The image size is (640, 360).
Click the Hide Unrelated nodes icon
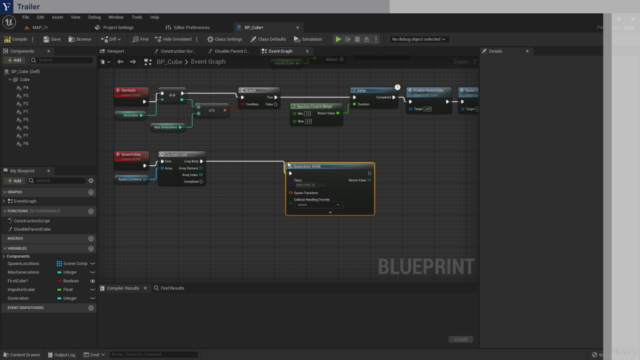[x=158, y=39]
